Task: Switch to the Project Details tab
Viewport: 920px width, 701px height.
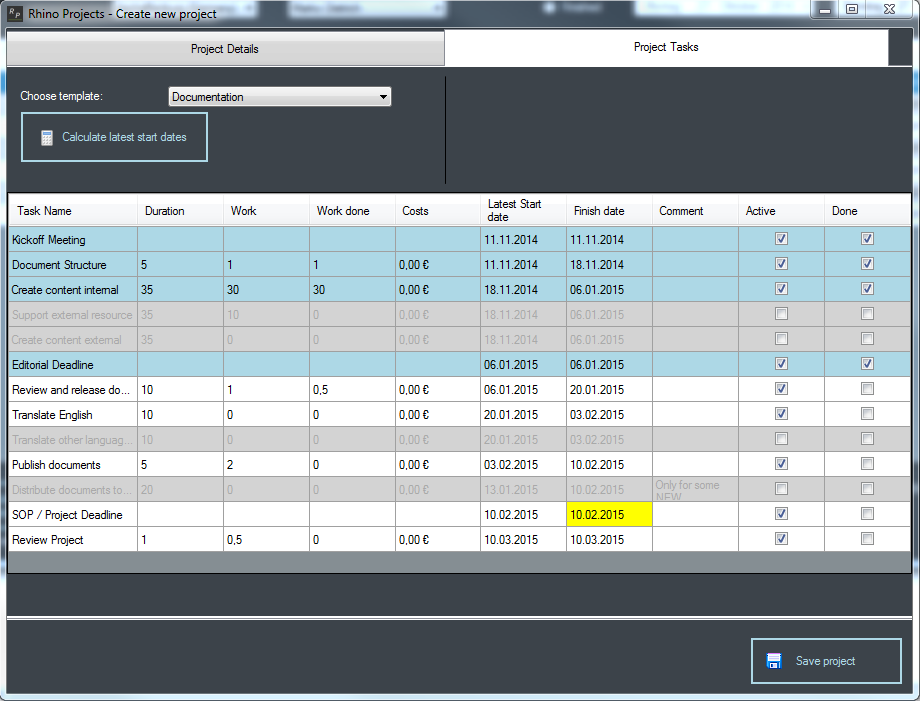Action: click(225, 49)
